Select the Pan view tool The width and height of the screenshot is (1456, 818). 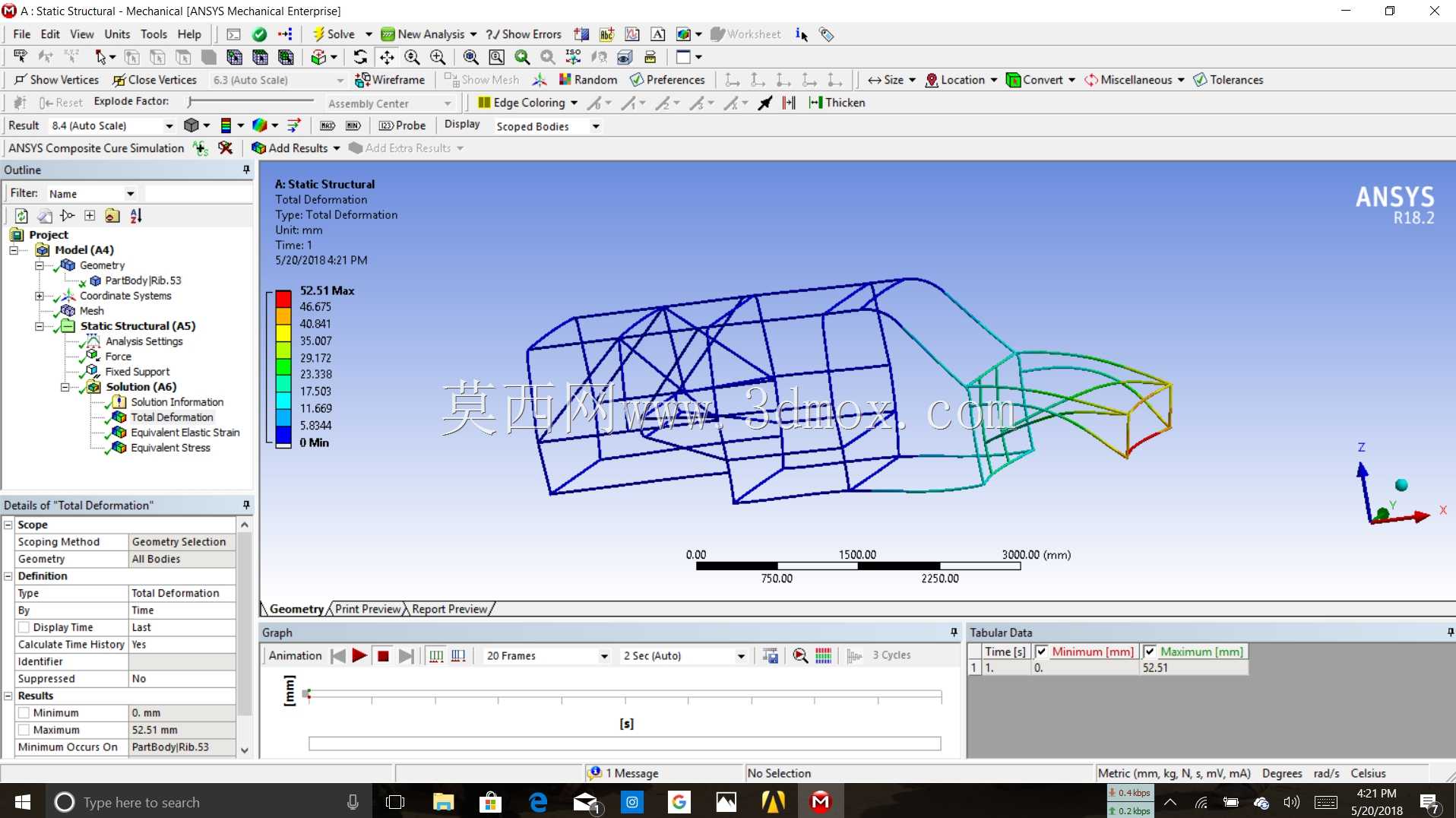(387, 57)
